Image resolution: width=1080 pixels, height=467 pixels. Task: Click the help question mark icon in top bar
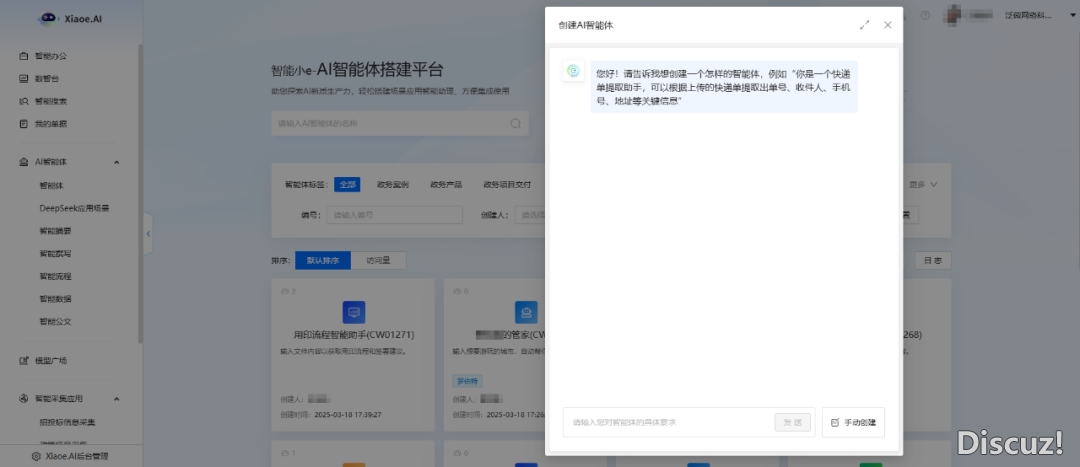point(925,15)
